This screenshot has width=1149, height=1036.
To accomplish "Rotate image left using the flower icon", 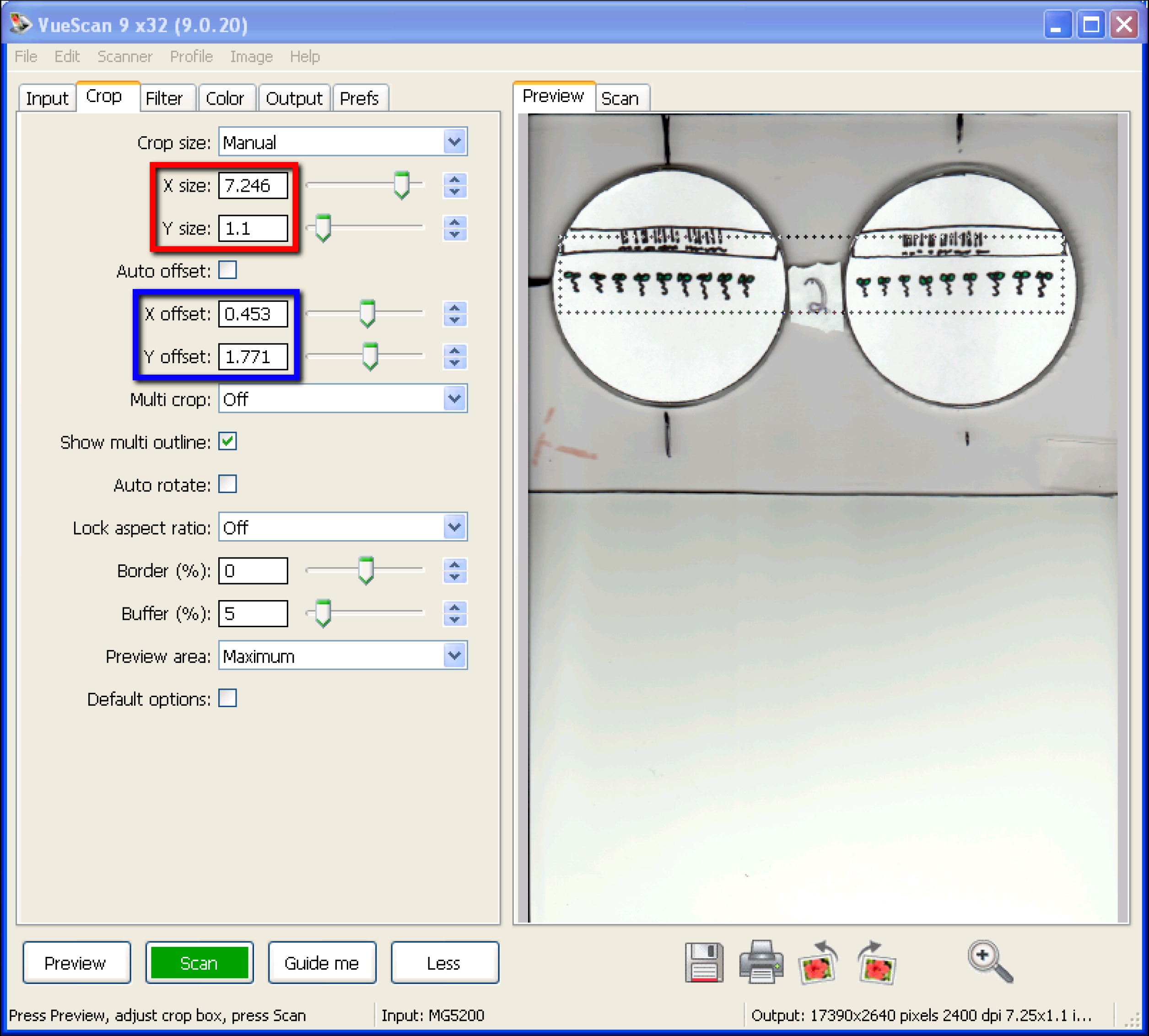I will pos(818,964).
